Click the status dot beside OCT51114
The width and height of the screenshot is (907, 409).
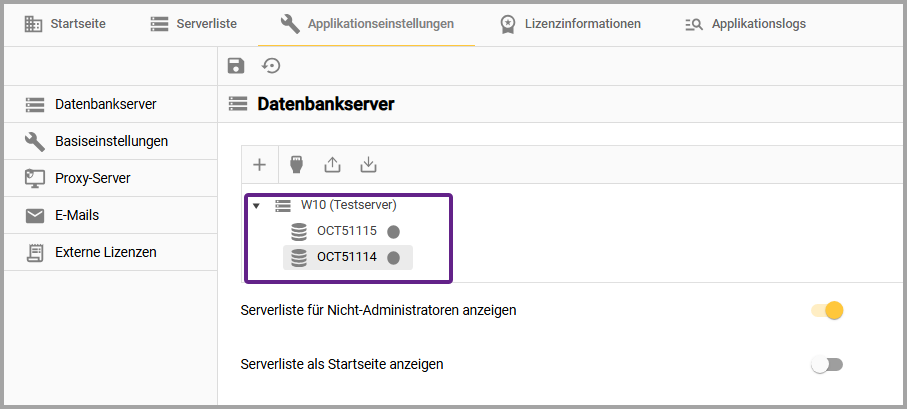394,258
